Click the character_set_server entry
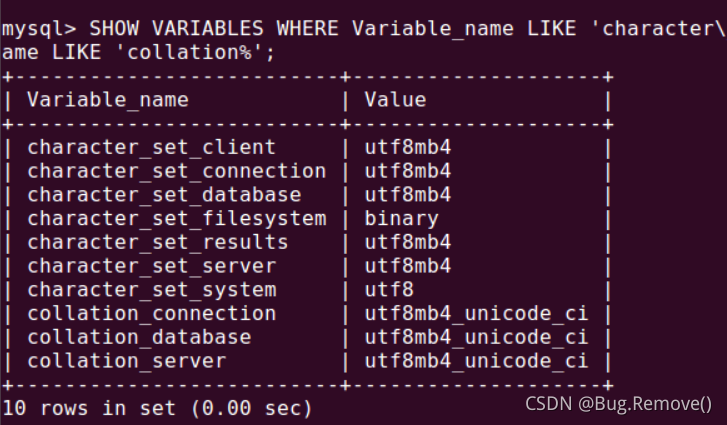The height and width of the screenshot is (425, 727). pyautogui.click(x=151, y=266)
